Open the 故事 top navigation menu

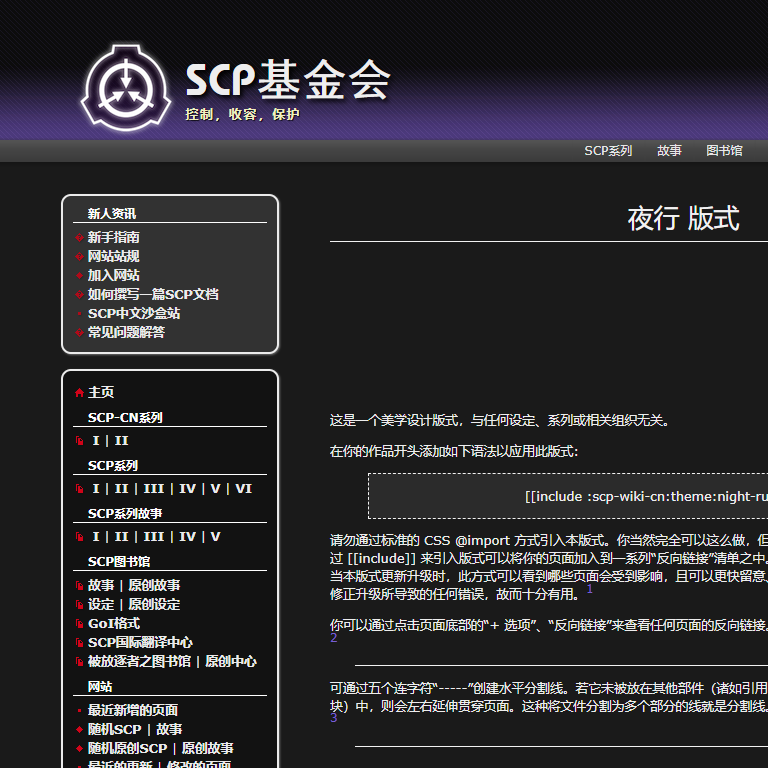669,151
